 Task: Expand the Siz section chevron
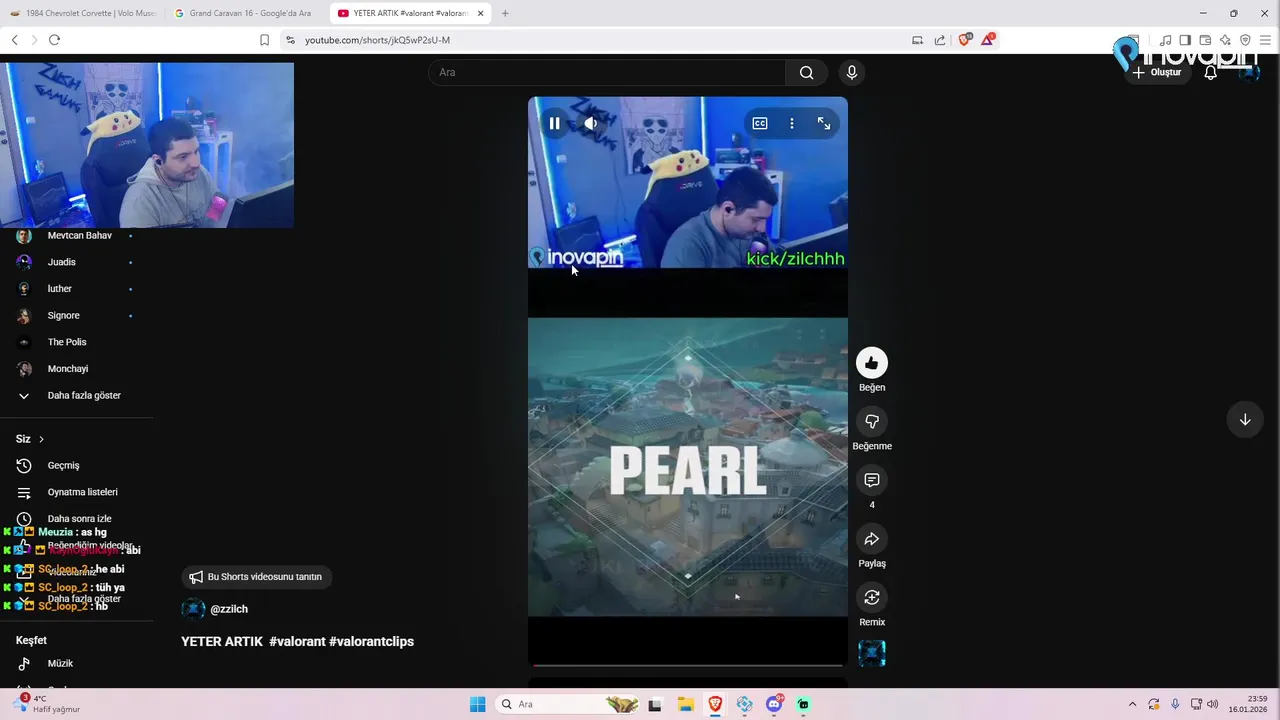(x=41, y=439)
